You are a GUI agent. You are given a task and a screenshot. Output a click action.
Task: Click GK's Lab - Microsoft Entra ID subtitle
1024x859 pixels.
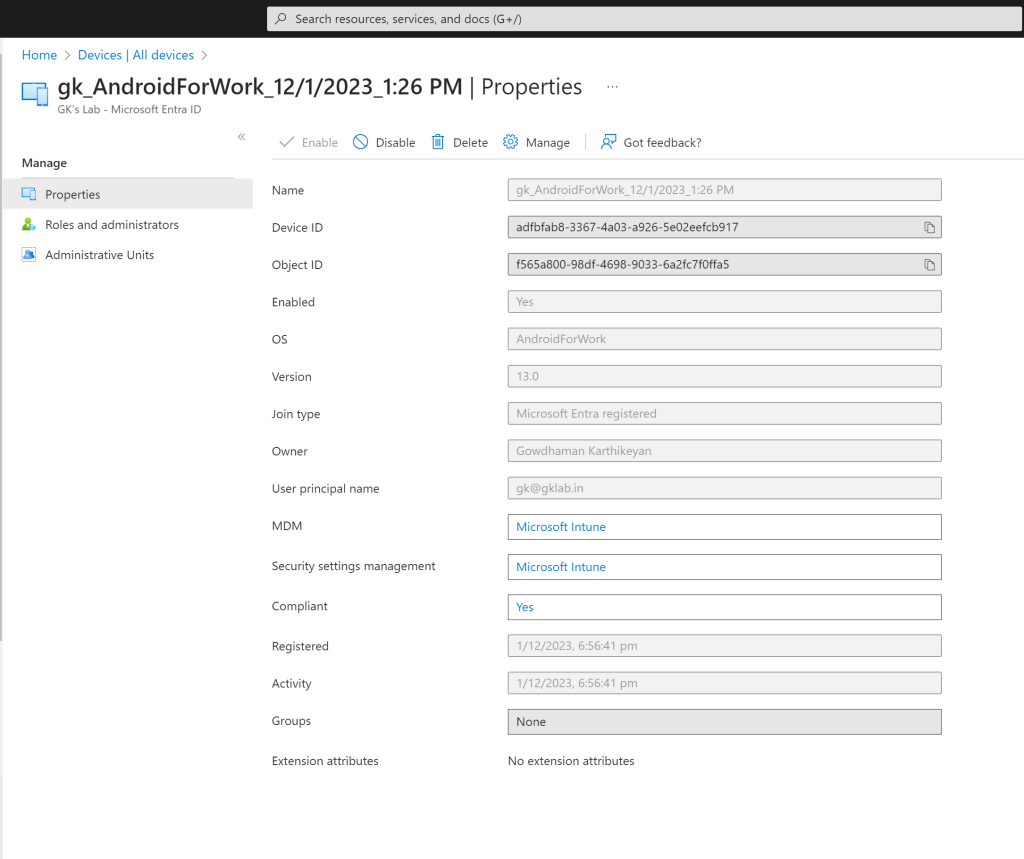(129, 110)
